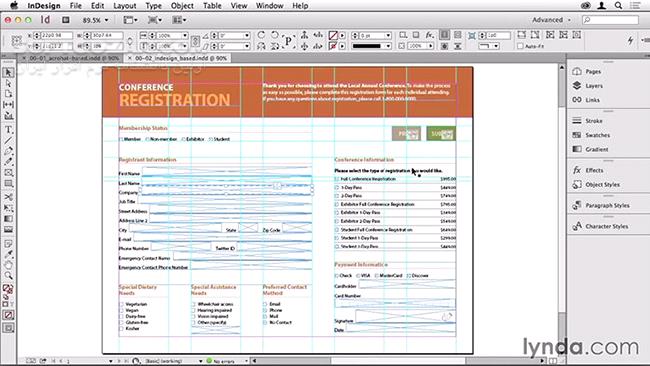Select the Pencil tool
Screen dimensions: 650x366
[8, 162]
